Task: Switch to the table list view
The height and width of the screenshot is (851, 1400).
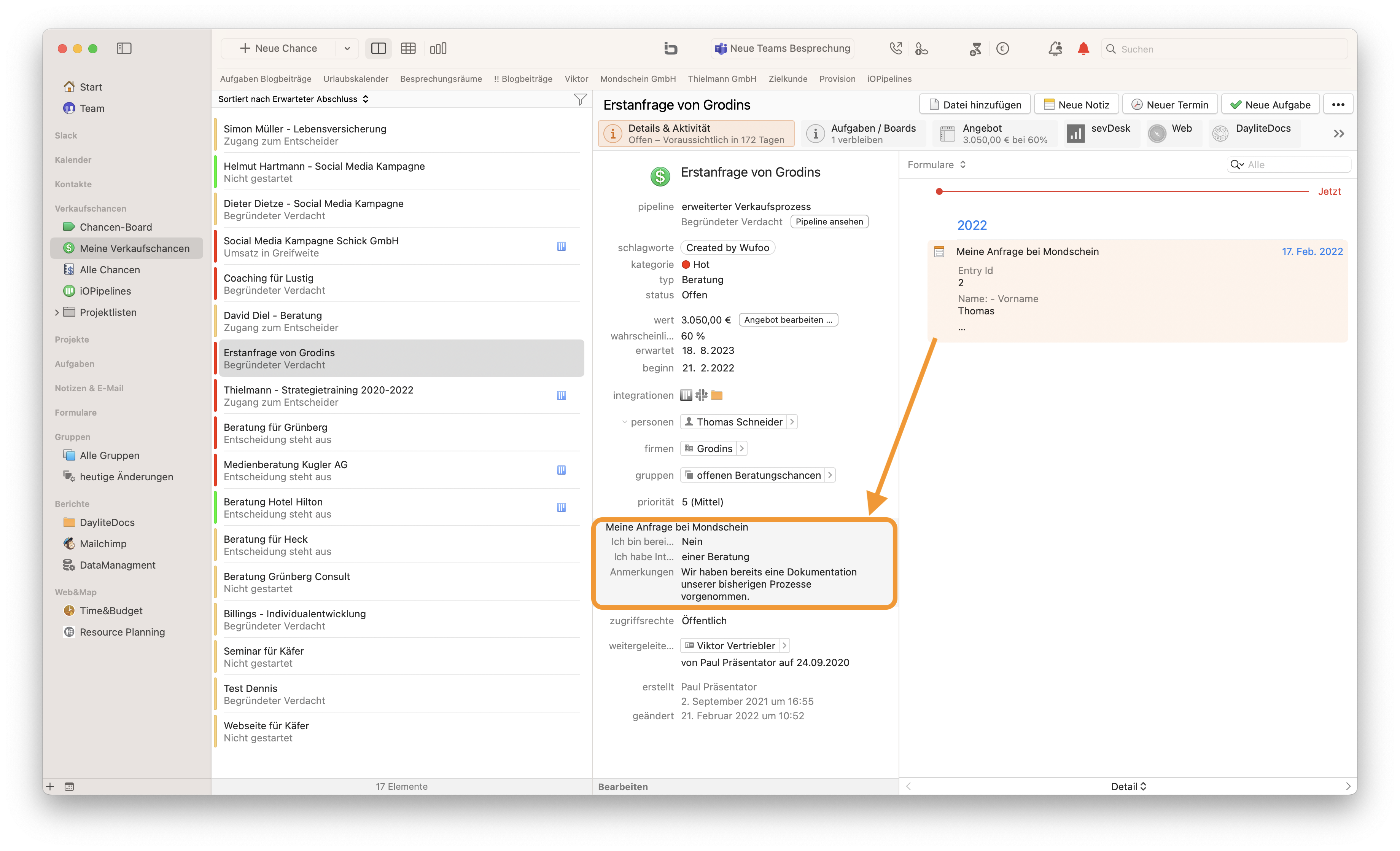Action: tap(408, 48)
